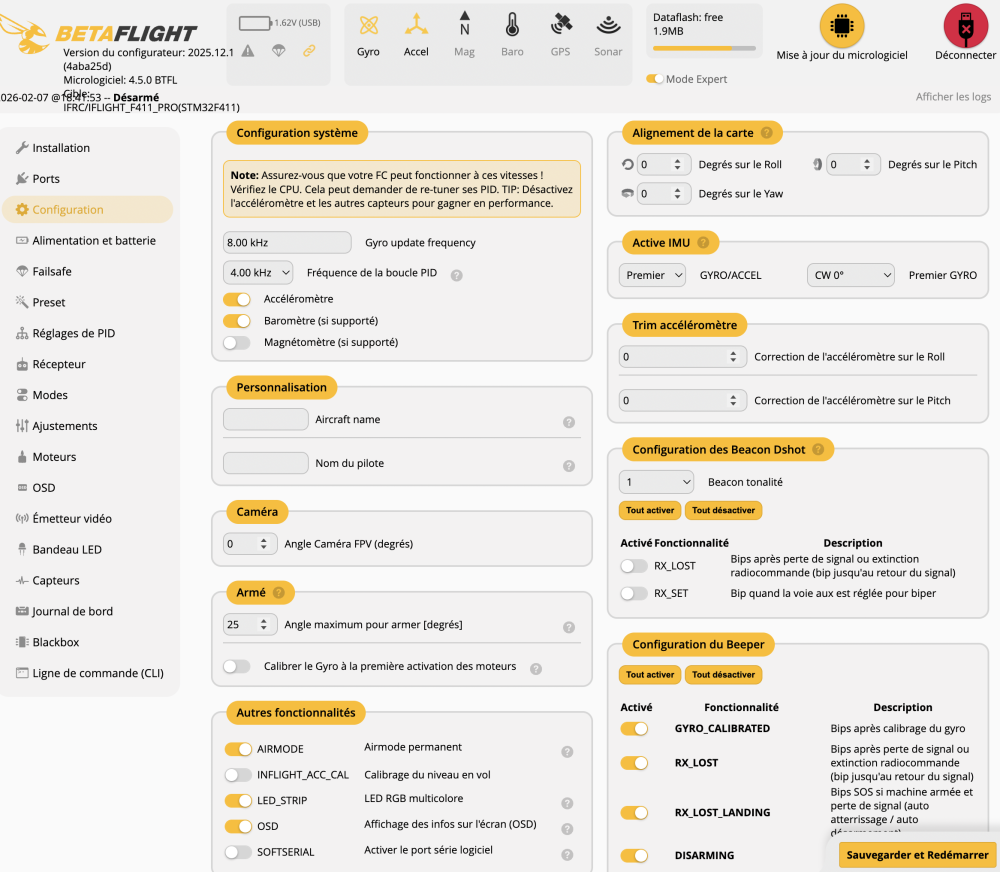Open the PID loop frequency dropdown

pyautogui.click(x=258, y=272)
